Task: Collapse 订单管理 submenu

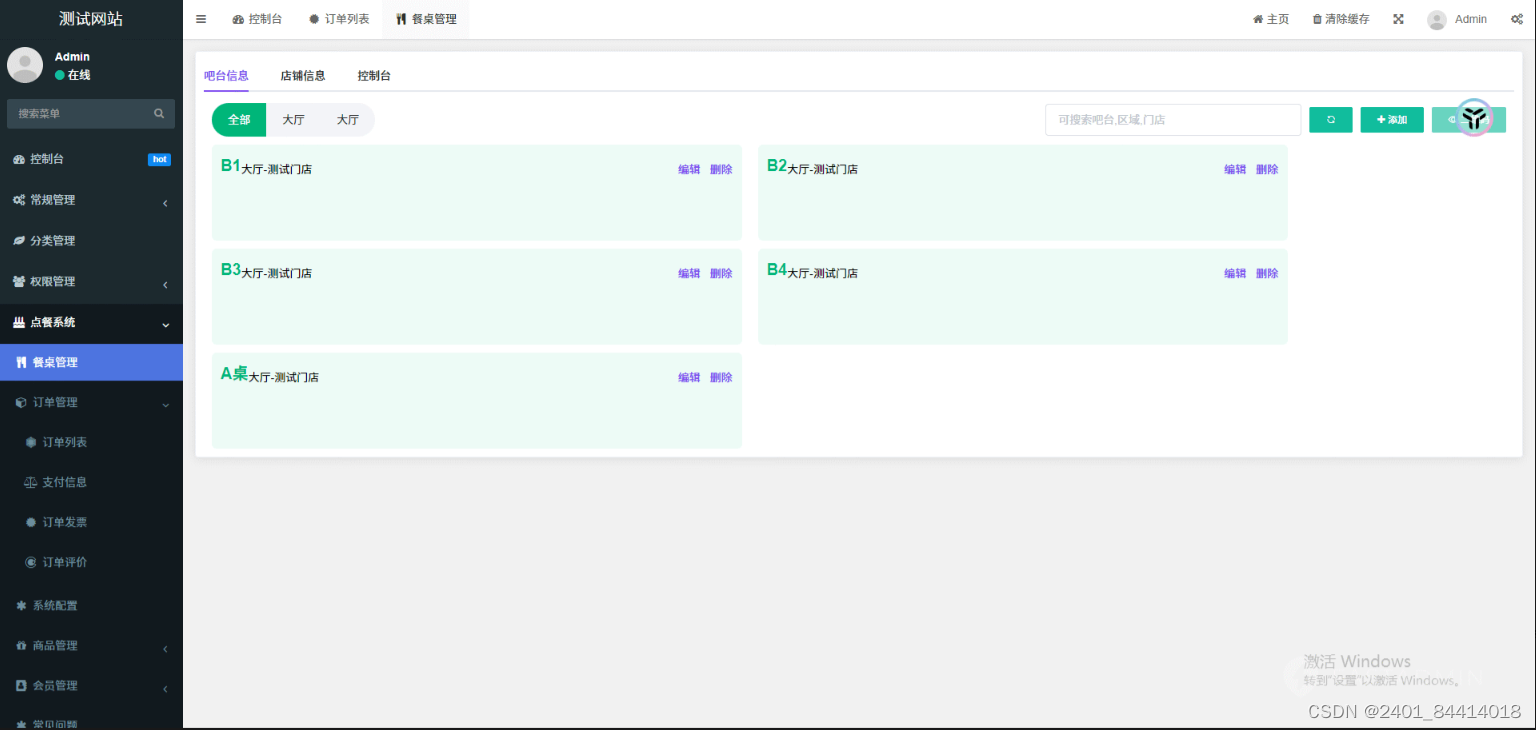Action: (91, 402)
